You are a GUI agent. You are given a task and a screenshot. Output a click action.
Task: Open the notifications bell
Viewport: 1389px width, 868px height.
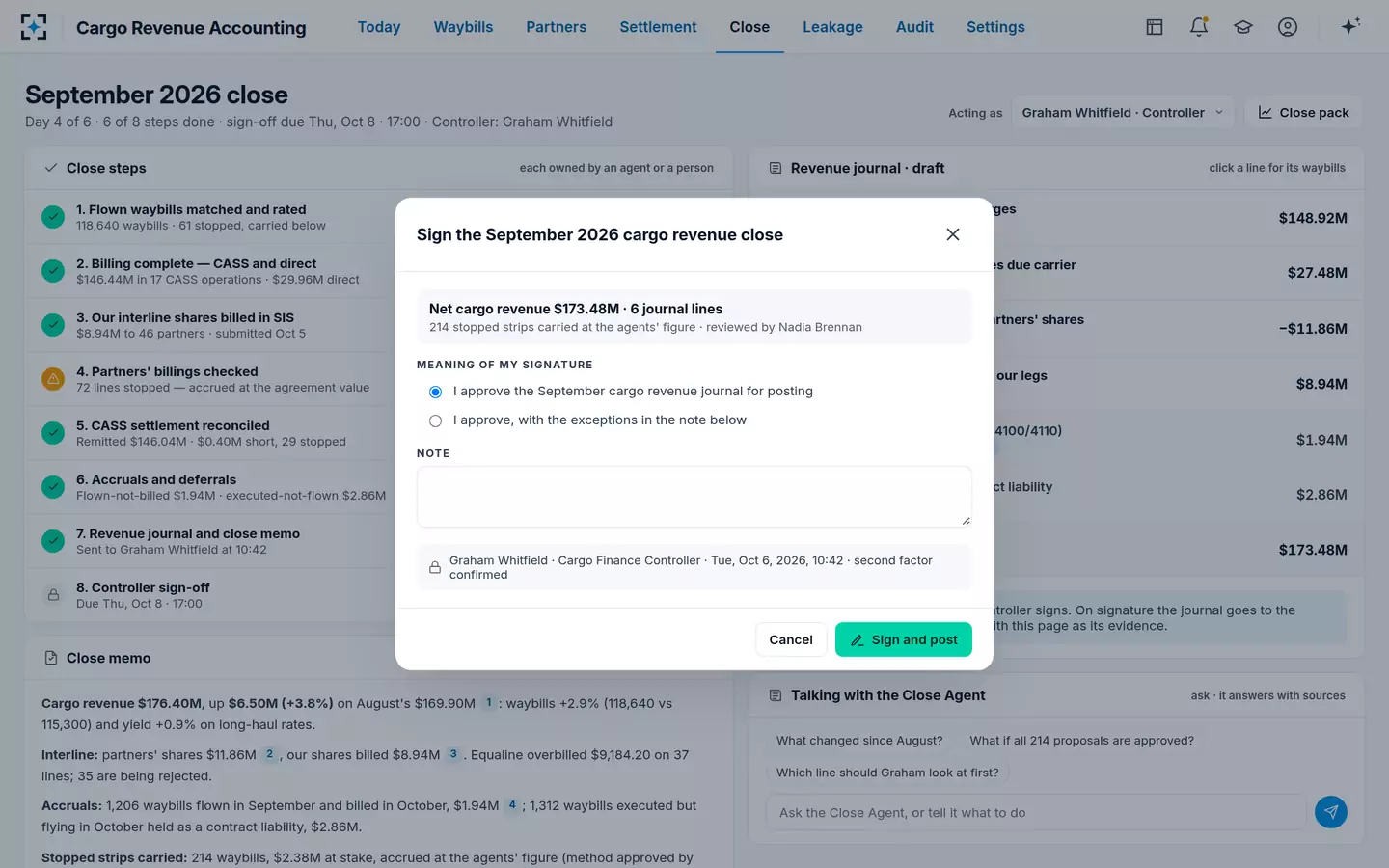1199,27
